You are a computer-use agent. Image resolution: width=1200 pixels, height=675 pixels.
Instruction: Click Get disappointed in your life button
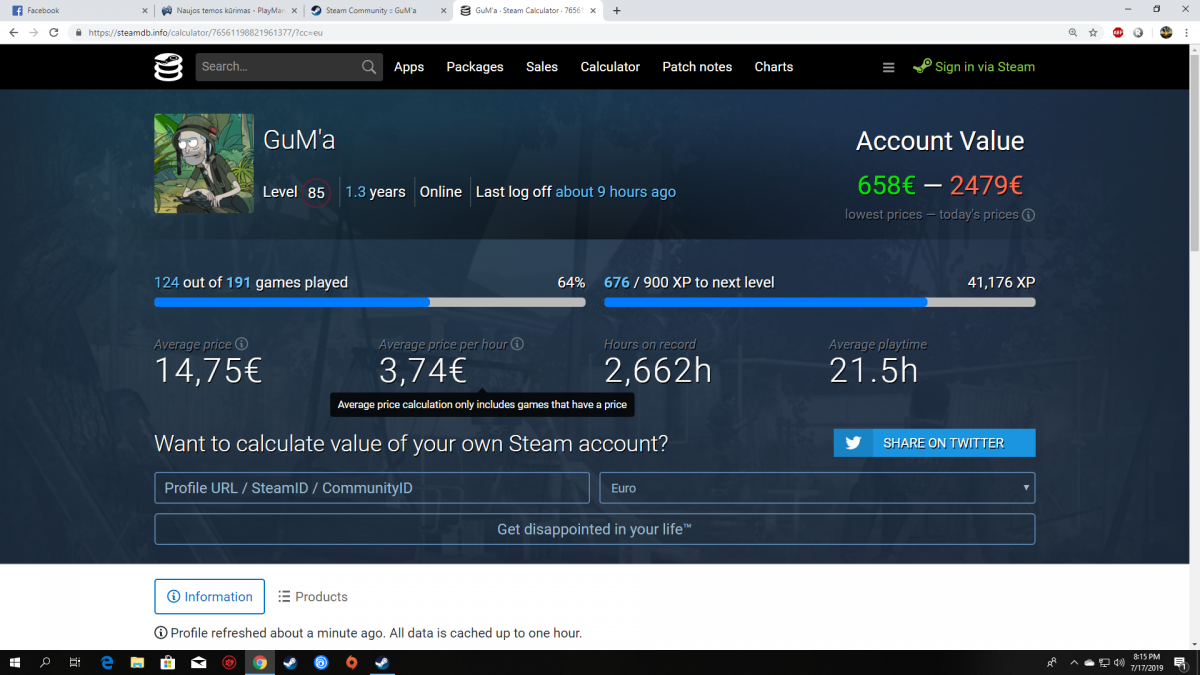[595, 529]
